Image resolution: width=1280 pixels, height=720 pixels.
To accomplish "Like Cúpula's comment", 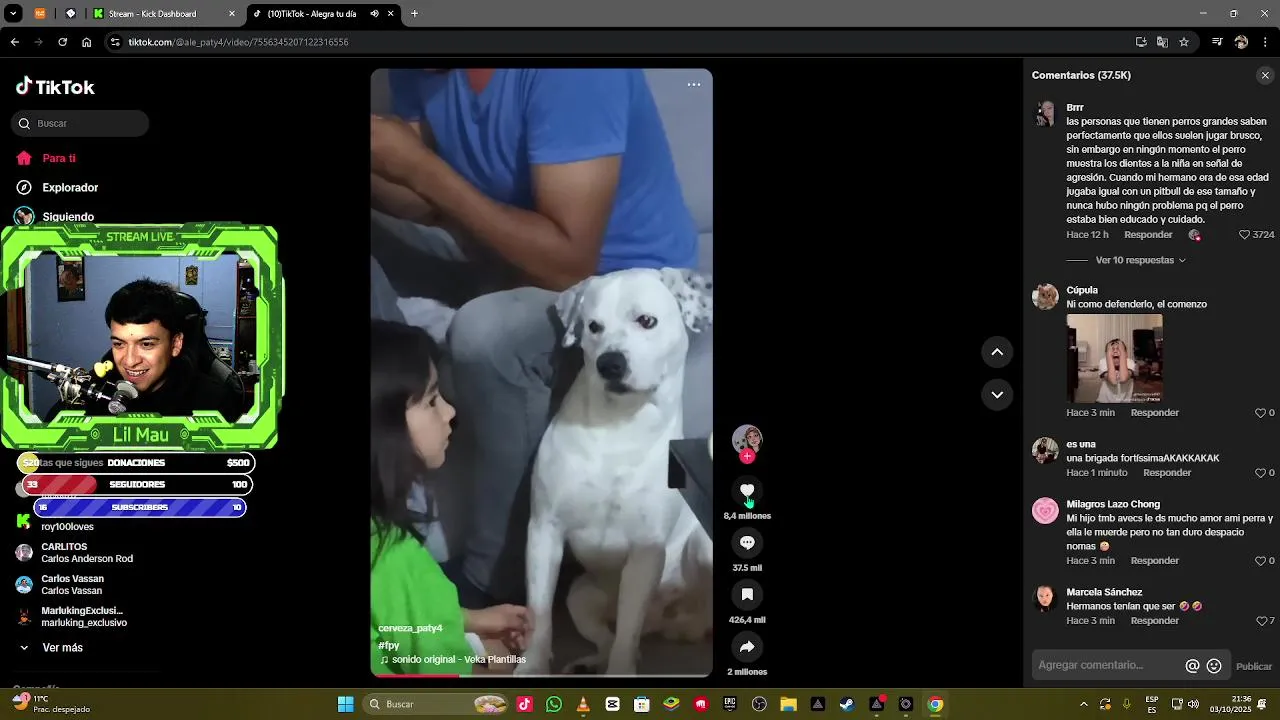I will click(1260, 413).
